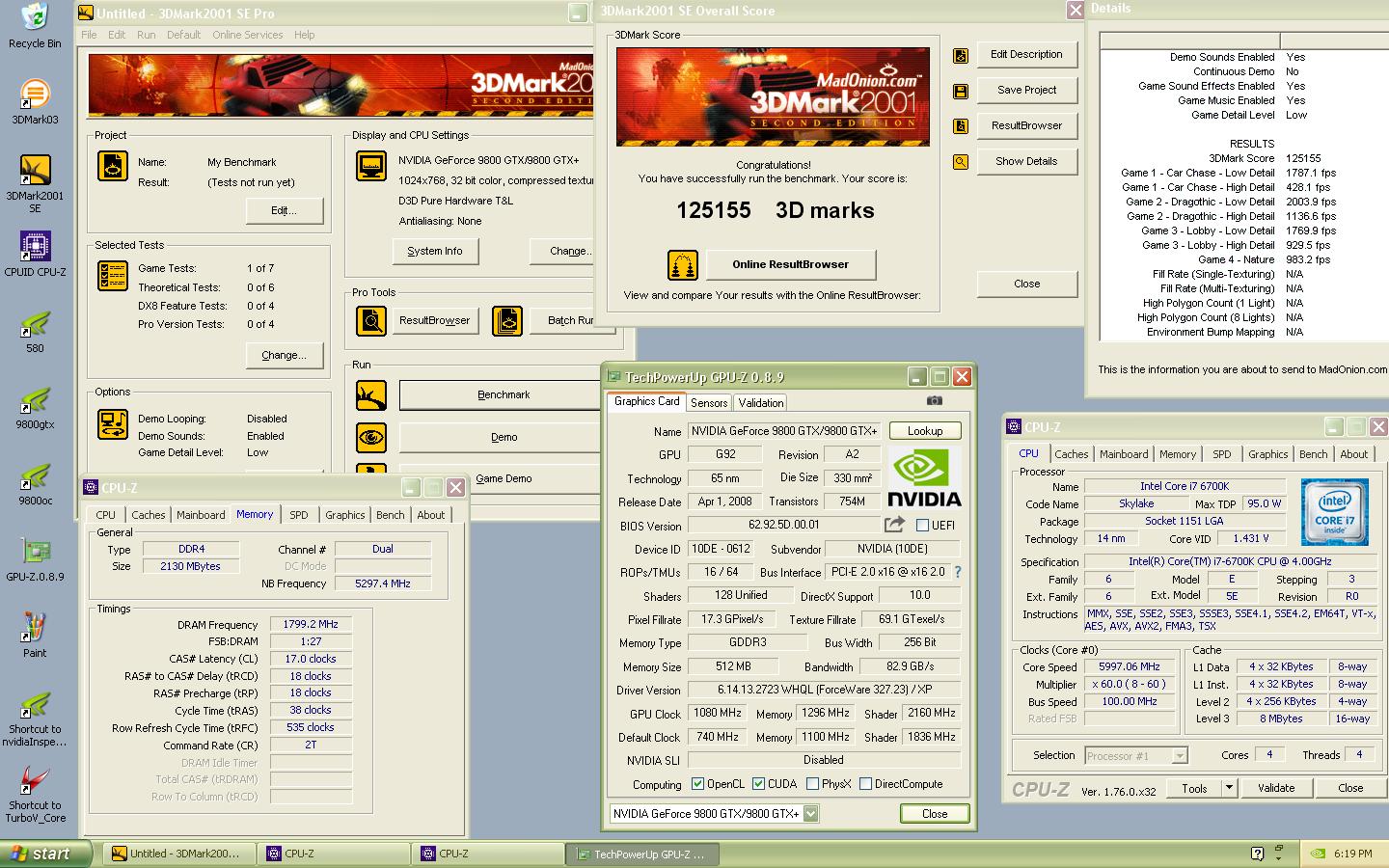Click the Batch Run icon
The width and height of the screenshot is (1389, 868).
click(507, 320)
